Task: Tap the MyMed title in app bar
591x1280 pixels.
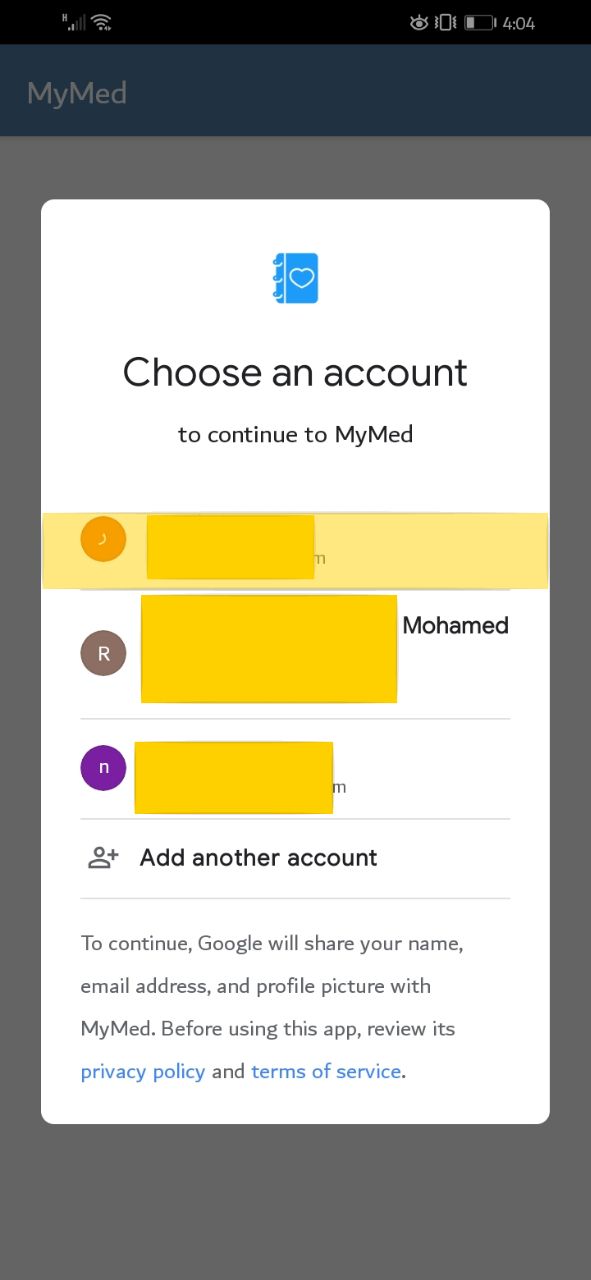Action: click(x=77, y=93)
